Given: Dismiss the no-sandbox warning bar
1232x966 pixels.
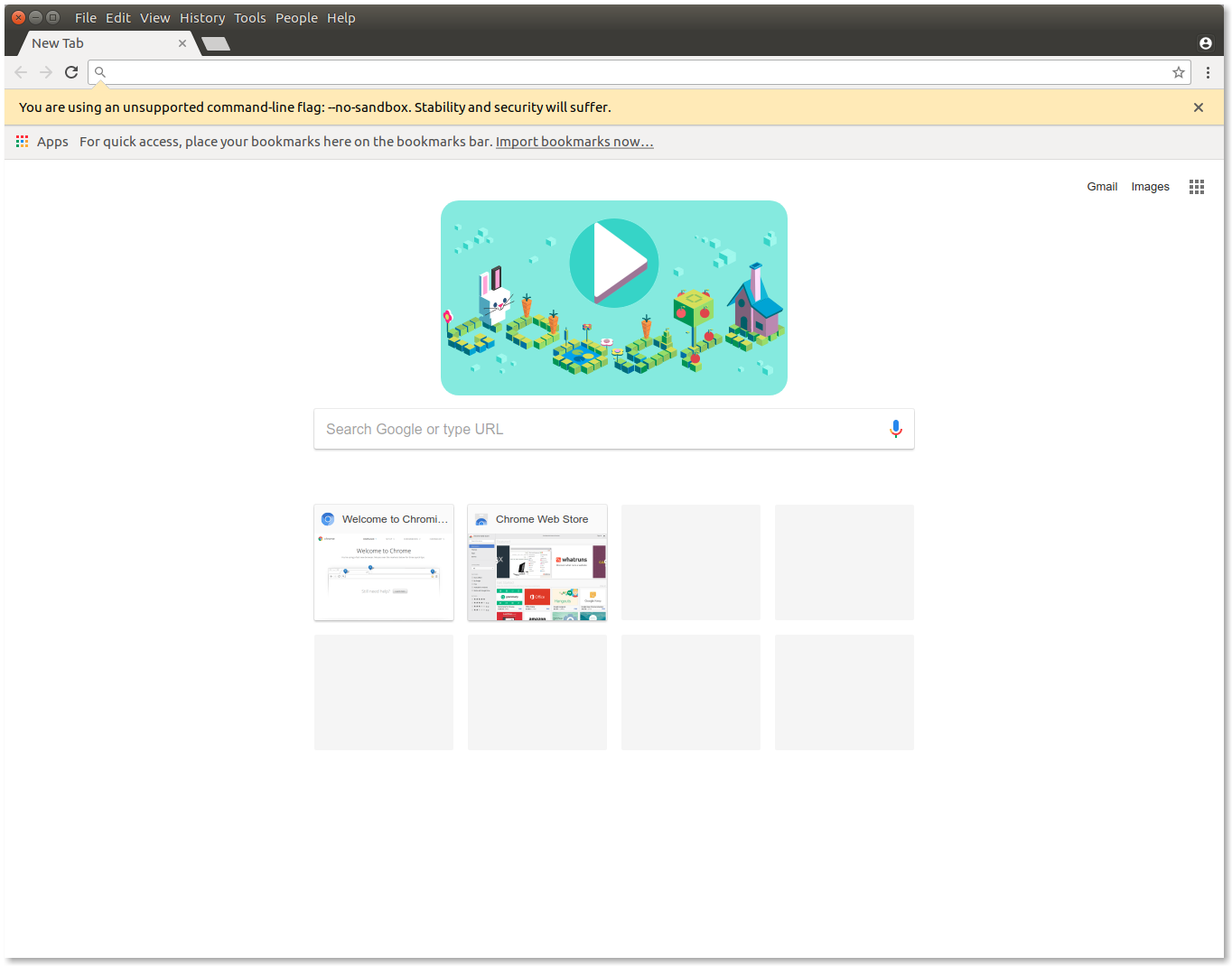Looking at the screenshot, I should [x=1198, y=107].
